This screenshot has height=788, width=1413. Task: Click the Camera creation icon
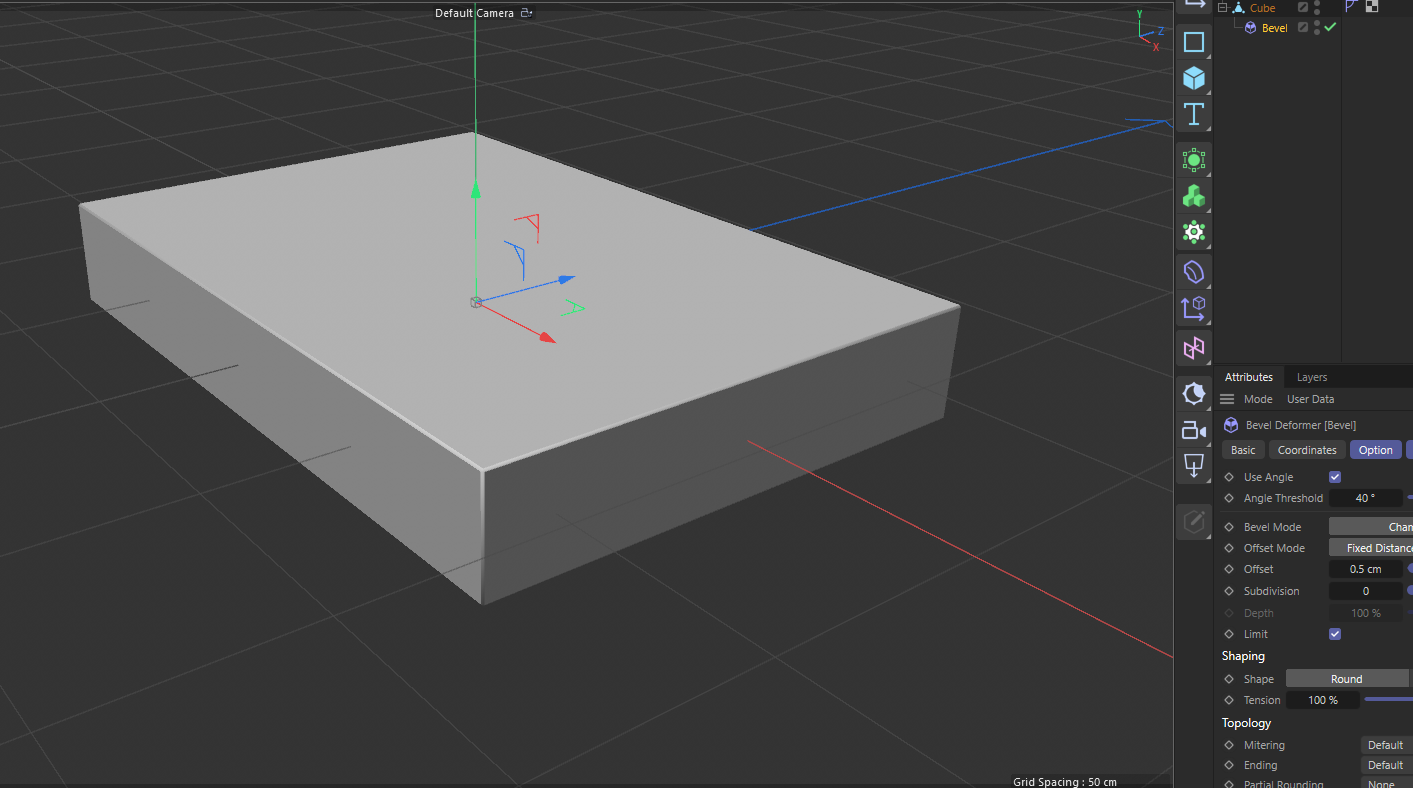1193,430
